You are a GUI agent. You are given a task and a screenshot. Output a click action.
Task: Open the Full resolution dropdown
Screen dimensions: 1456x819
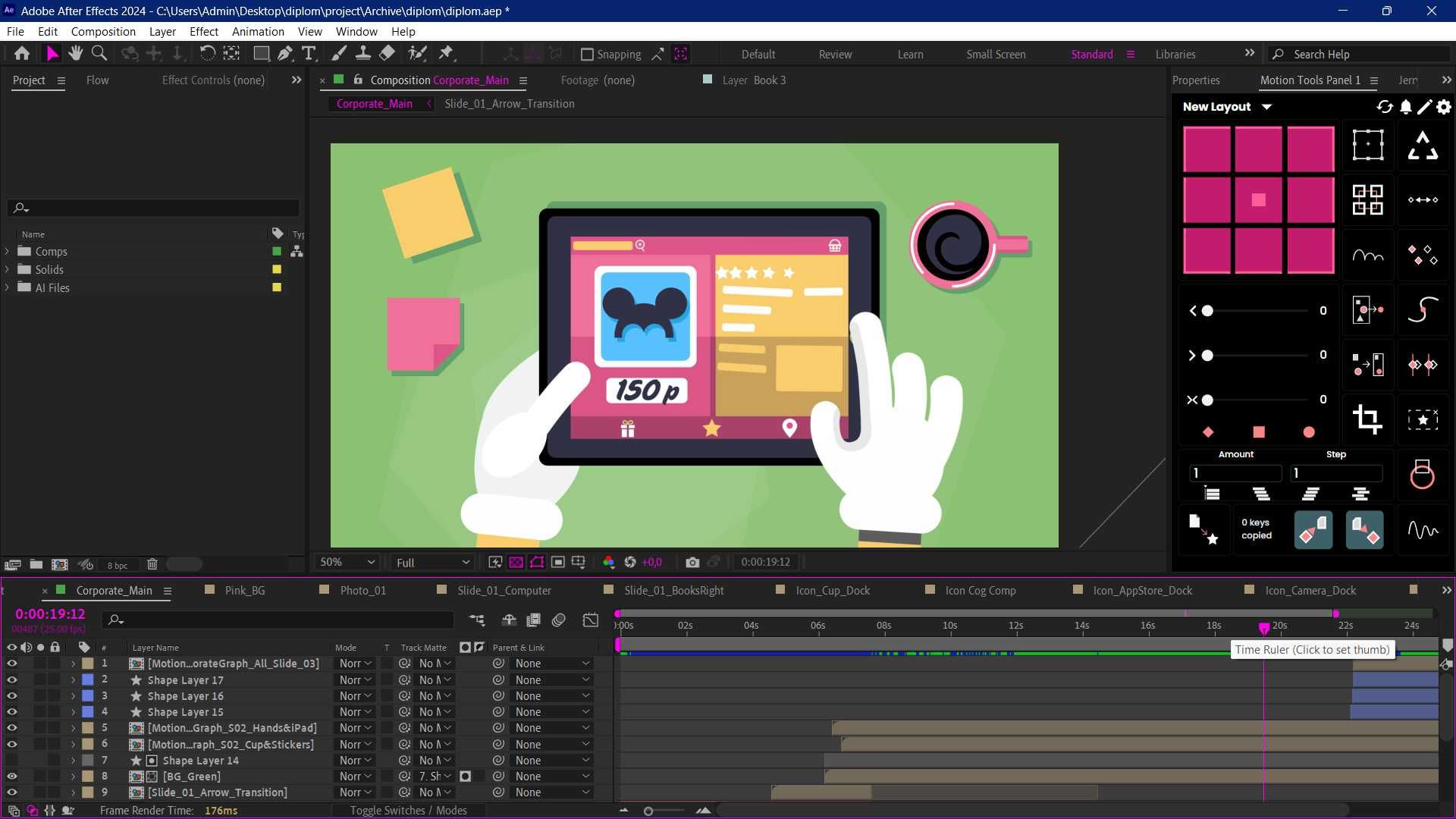coord(433,562)
